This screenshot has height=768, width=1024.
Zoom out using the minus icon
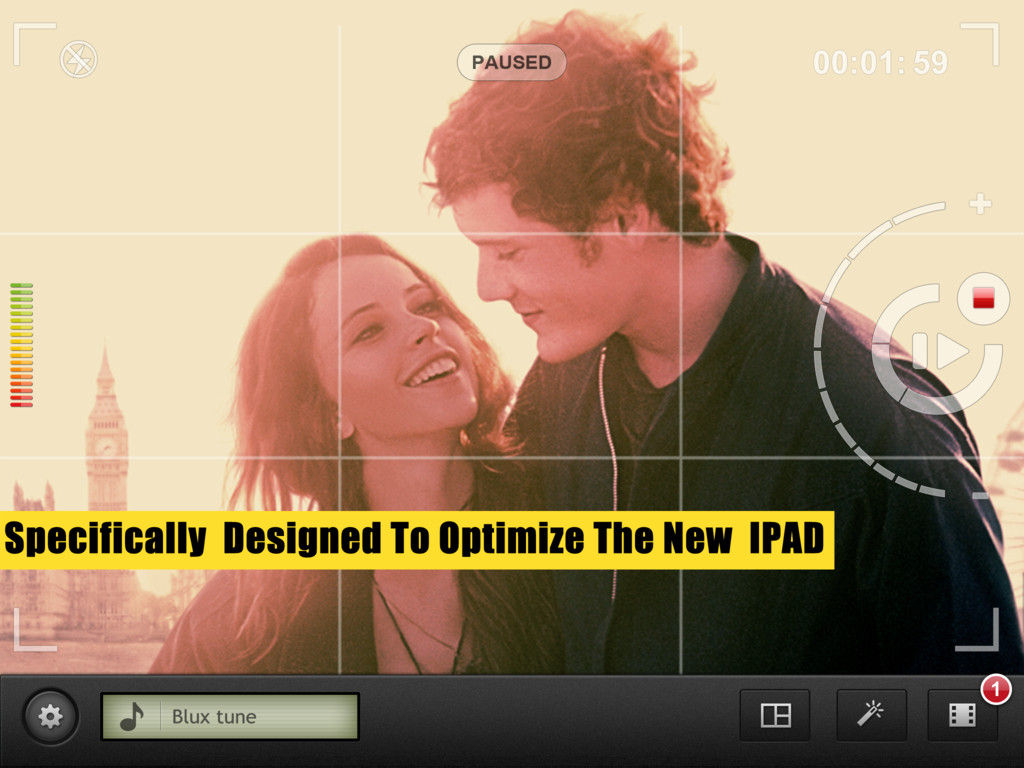[x=980, y=496]
